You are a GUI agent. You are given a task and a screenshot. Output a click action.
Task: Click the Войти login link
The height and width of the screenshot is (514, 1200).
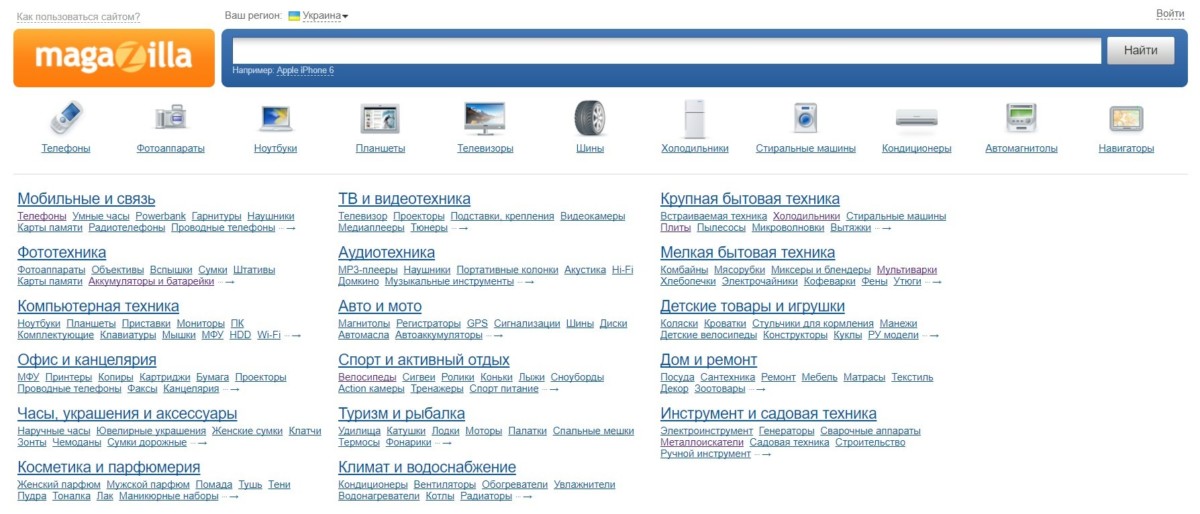point(1170,13)
